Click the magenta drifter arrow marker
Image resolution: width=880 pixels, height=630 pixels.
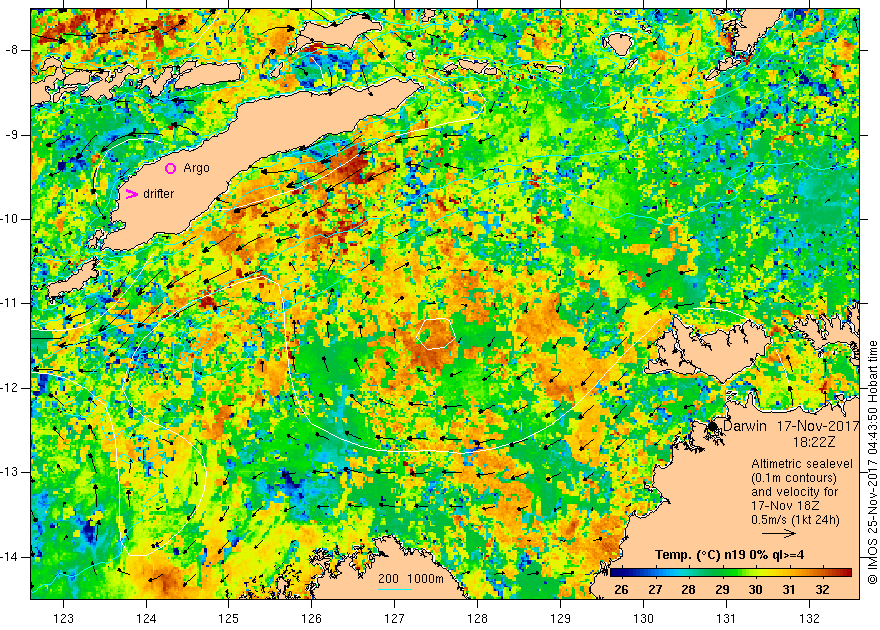[131, 194]
